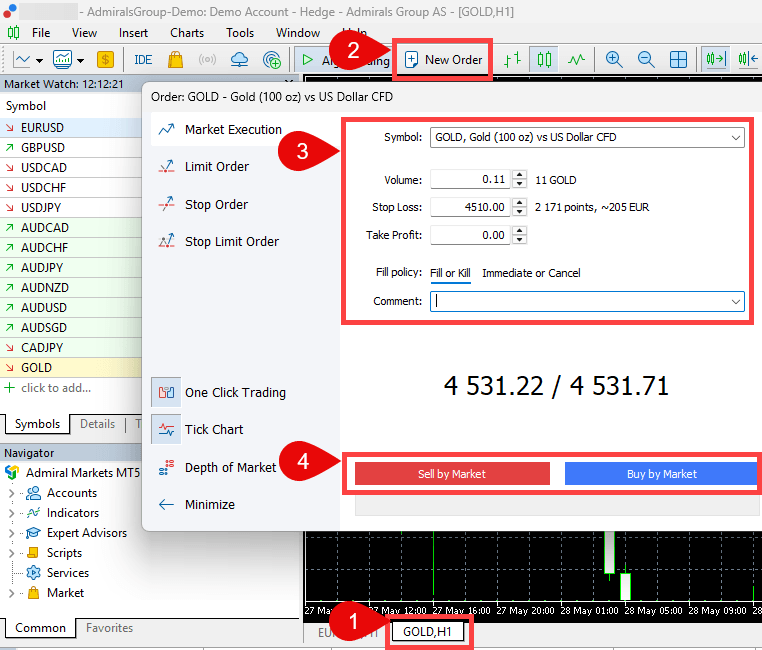
Task: Click the zoom out magnifier icon
Action: (x=646, y=60)
